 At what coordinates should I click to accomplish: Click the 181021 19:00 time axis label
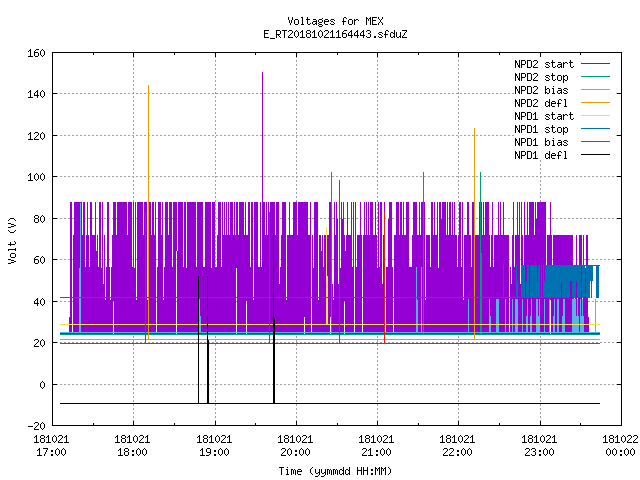point(214,446)
